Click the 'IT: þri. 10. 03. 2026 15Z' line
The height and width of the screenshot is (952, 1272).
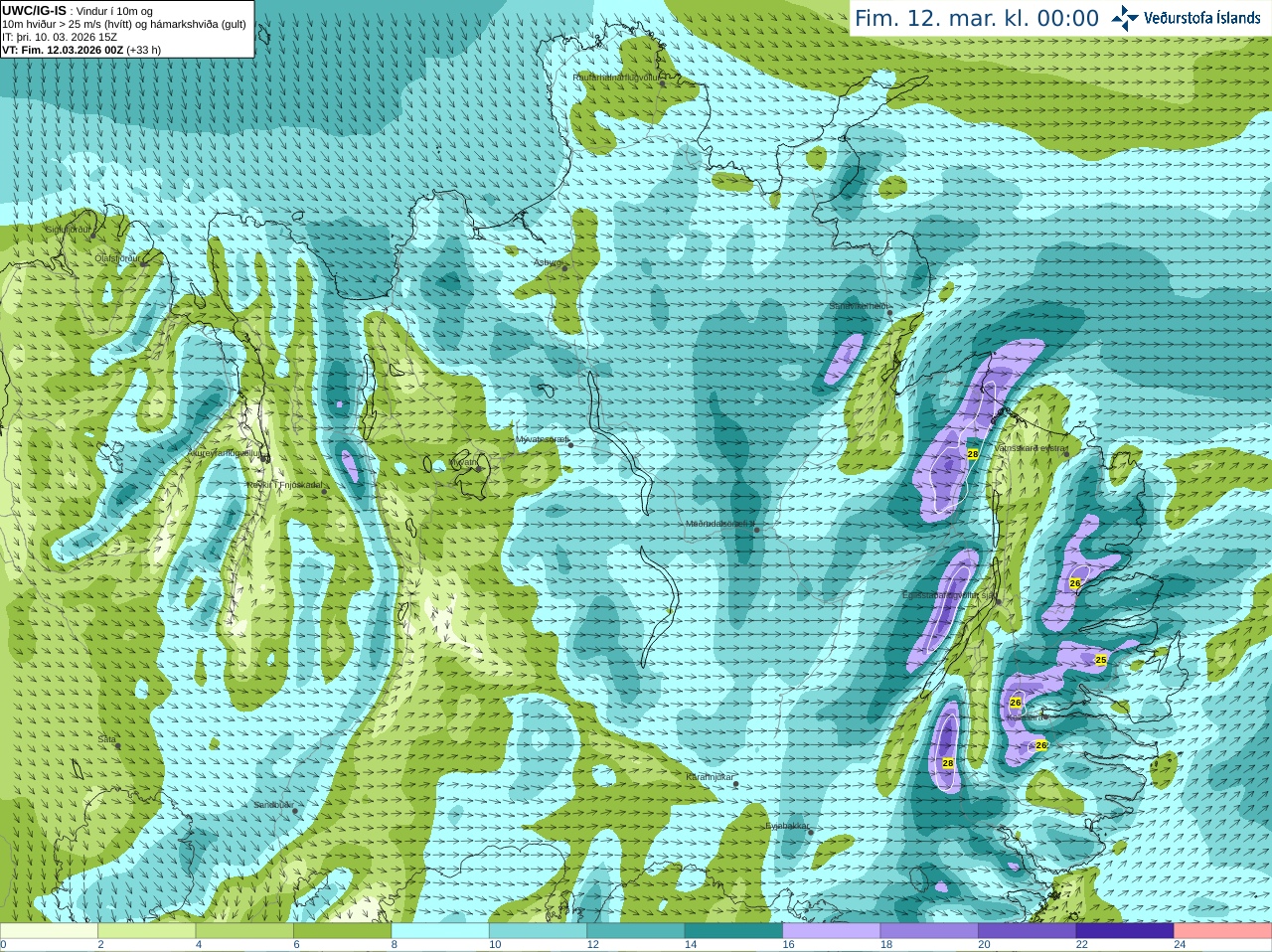click(x=60, y=37)
